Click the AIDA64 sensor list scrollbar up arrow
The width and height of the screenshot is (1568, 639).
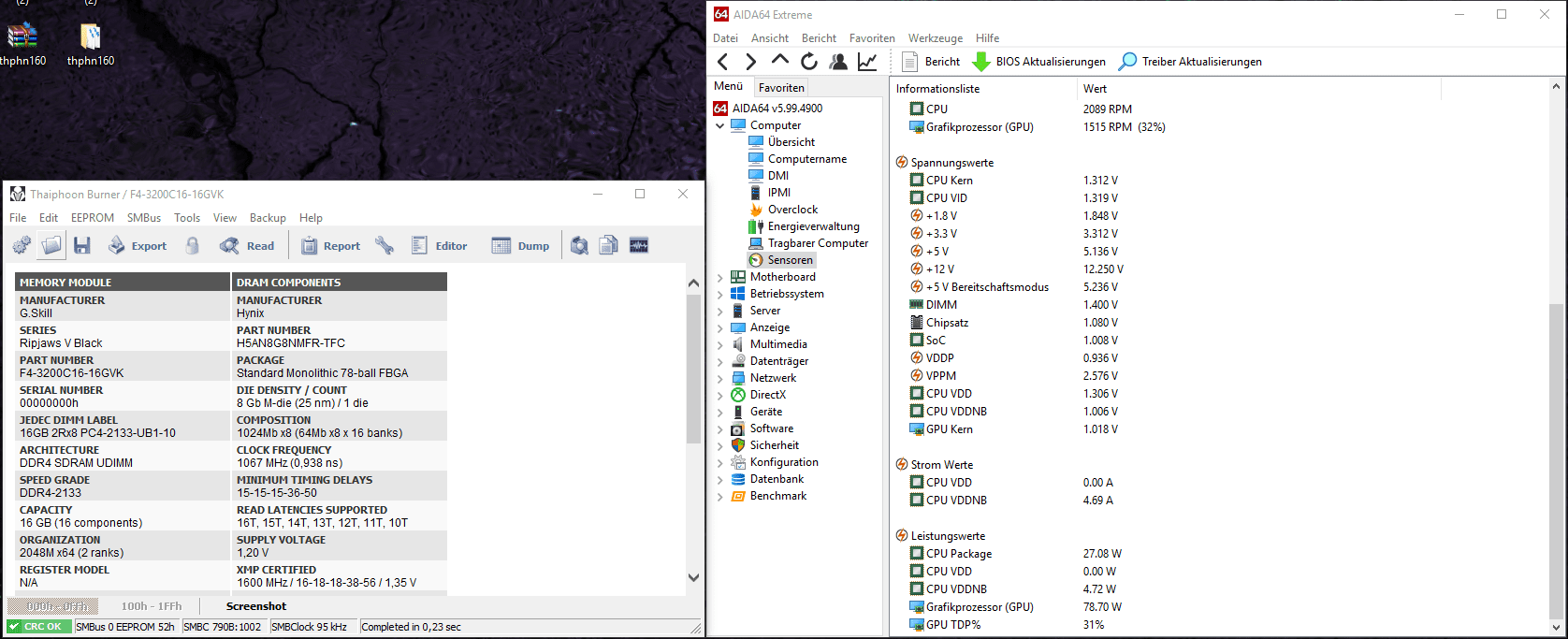pos(1556,87)
